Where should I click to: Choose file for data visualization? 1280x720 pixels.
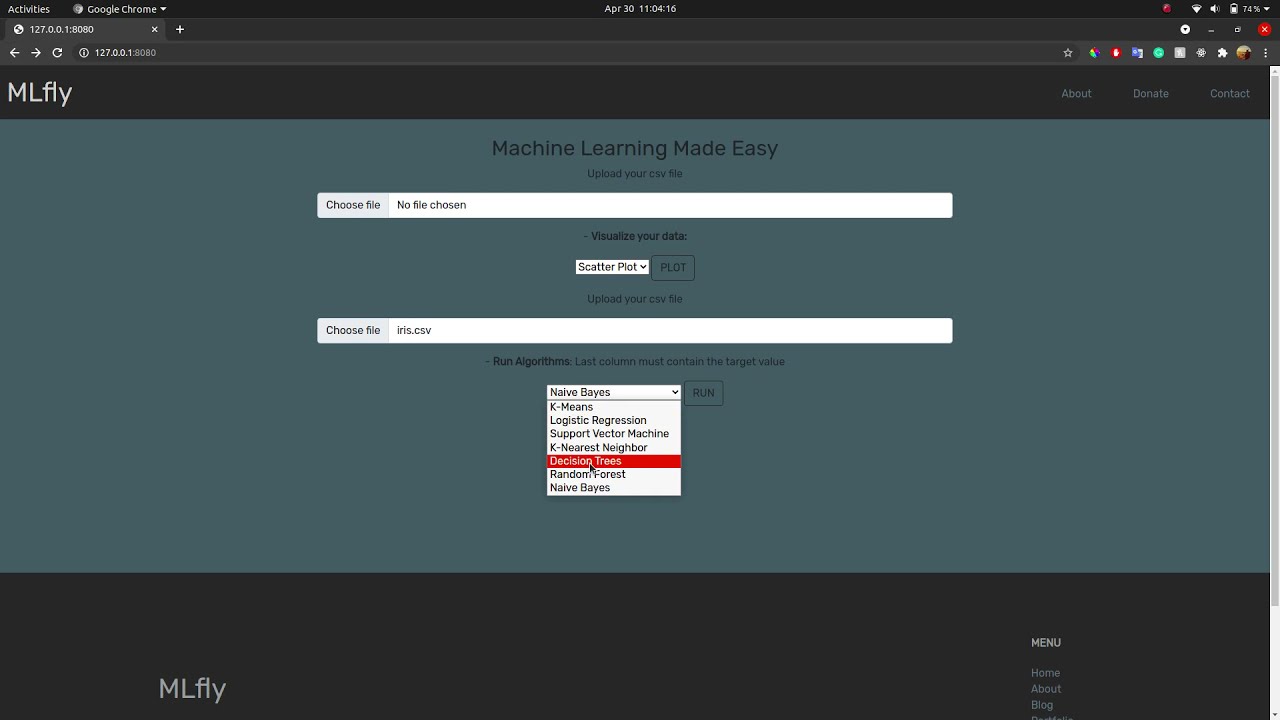coord(353,205)
